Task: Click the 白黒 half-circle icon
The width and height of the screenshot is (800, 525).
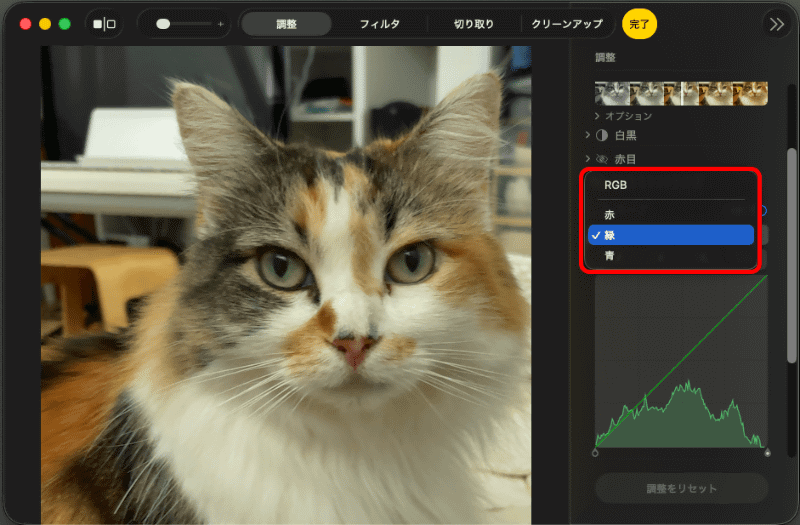Action: 602,135
